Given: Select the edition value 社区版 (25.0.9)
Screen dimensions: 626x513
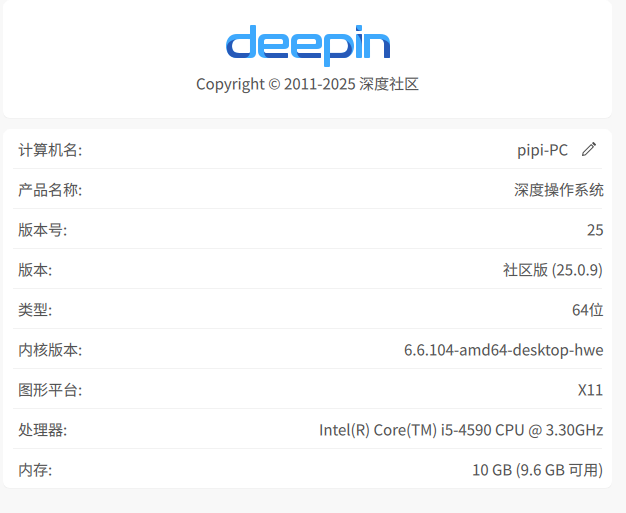Looking at the screenshot, I should pos(553,270).
